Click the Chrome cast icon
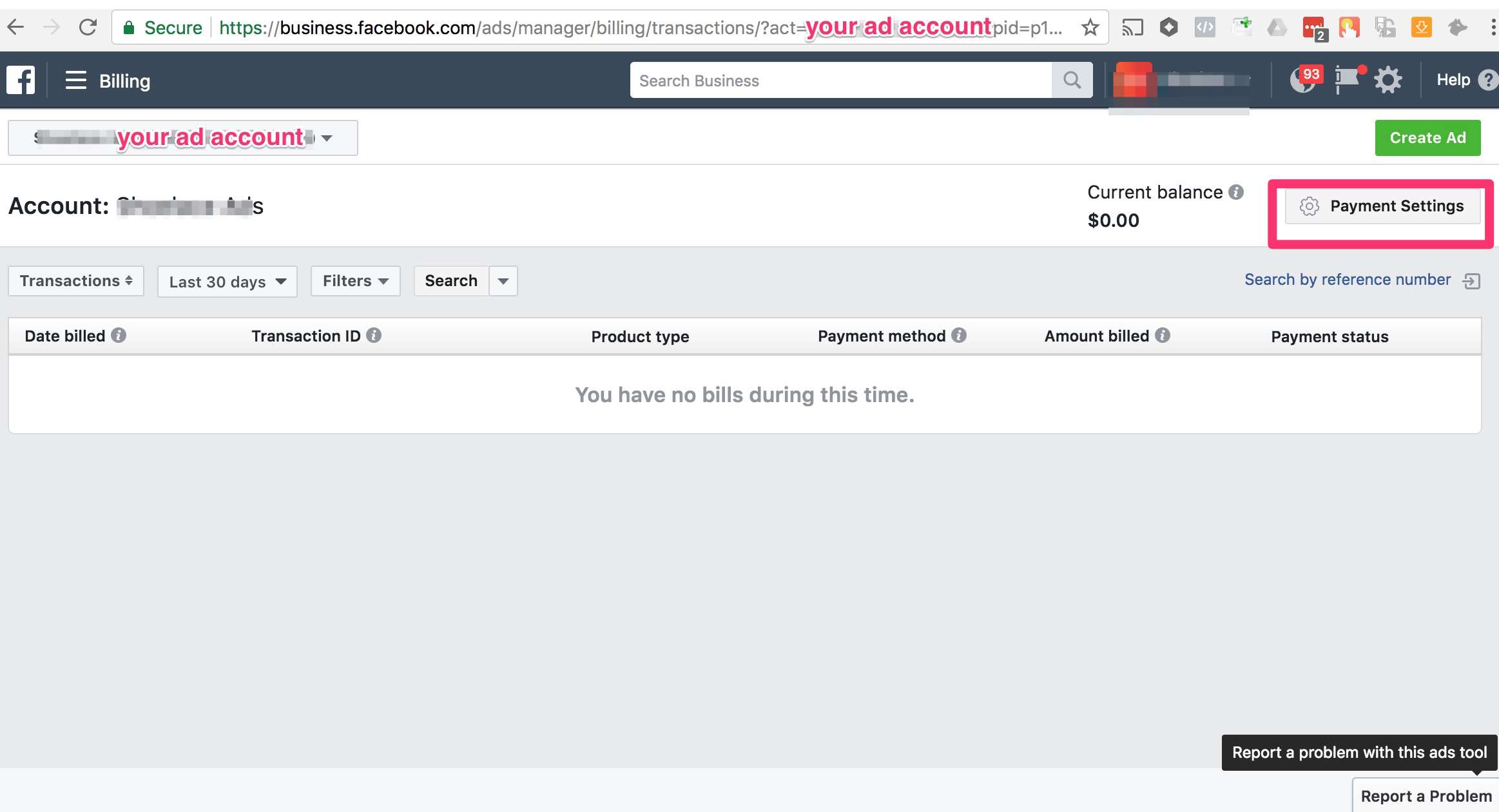This screenshot has width=1499, height=812. click(x=1132, y=27)
